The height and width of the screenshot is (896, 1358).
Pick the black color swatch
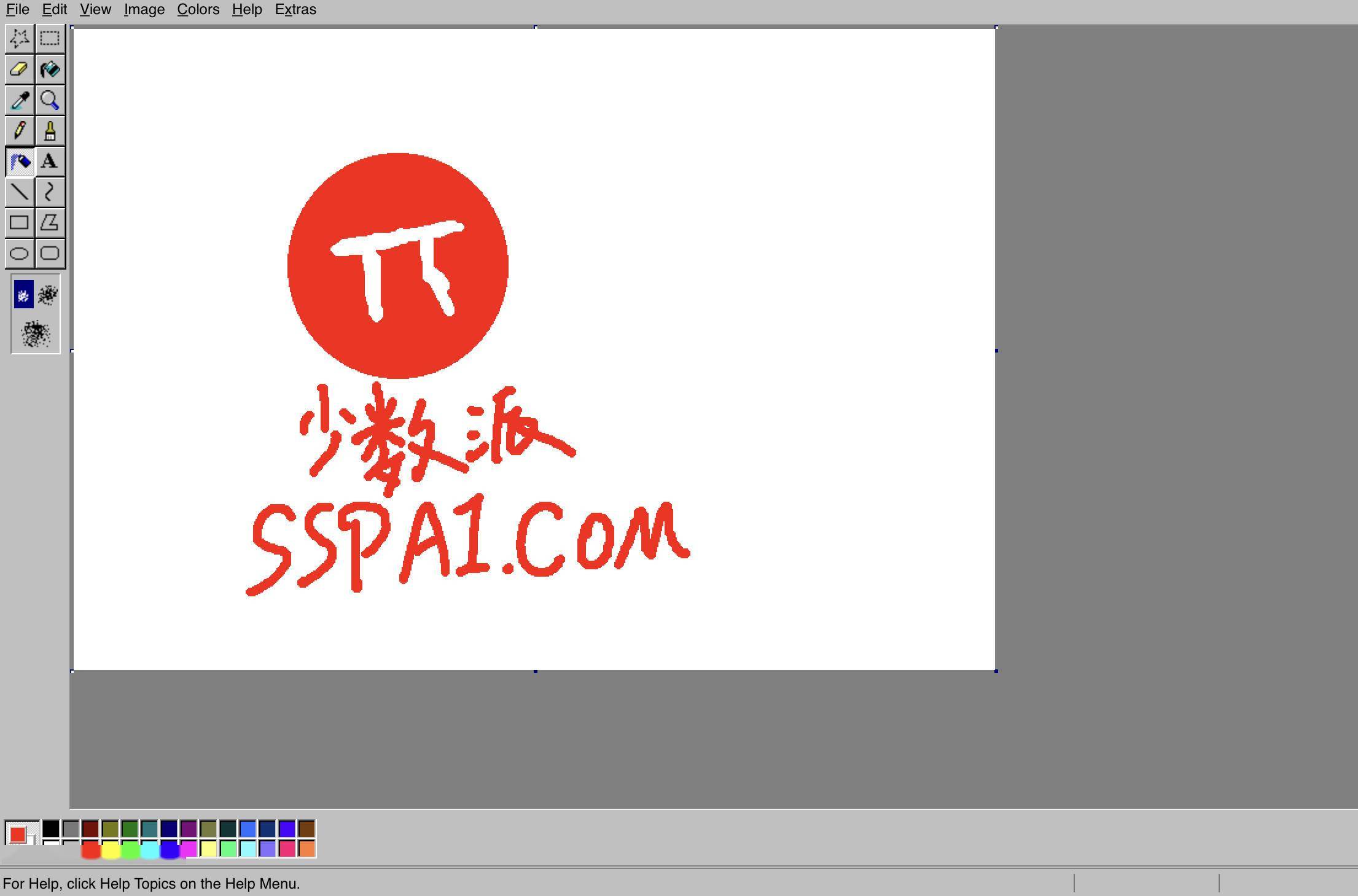click(x=51, y=828)
